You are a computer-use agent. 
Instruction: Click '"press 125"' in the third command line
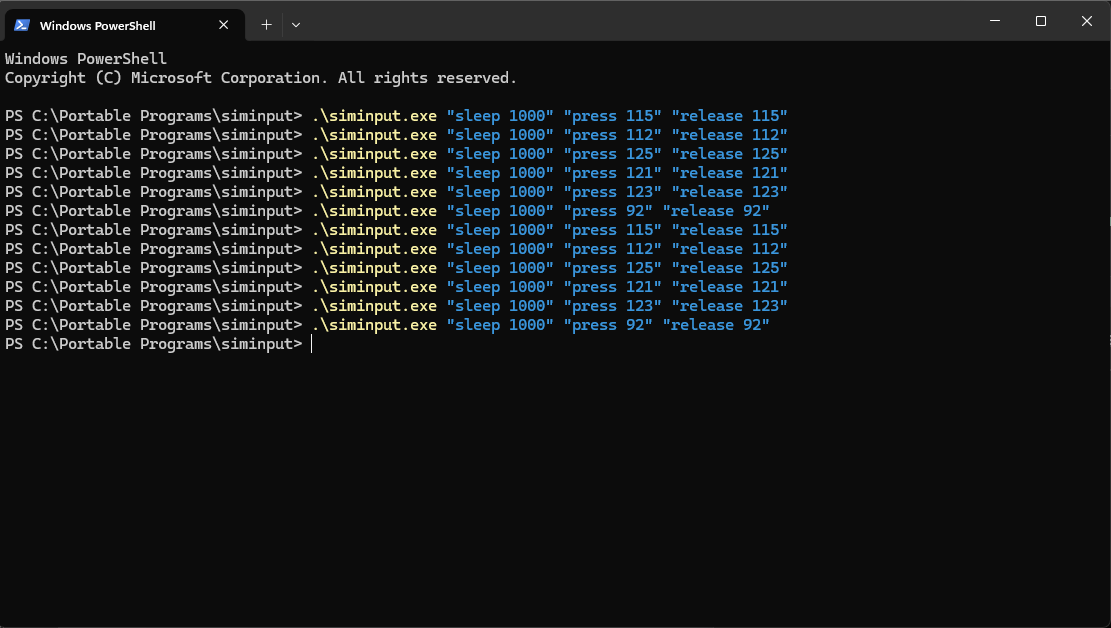point(612,154)
